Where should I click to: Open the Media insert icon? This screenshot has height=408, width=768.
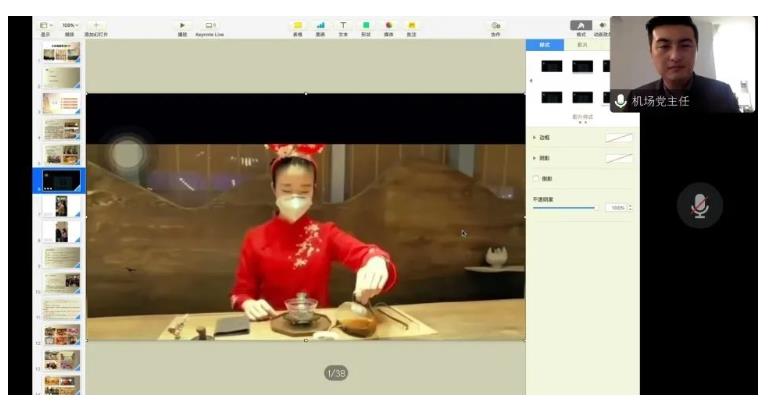[x=389, y=25]
